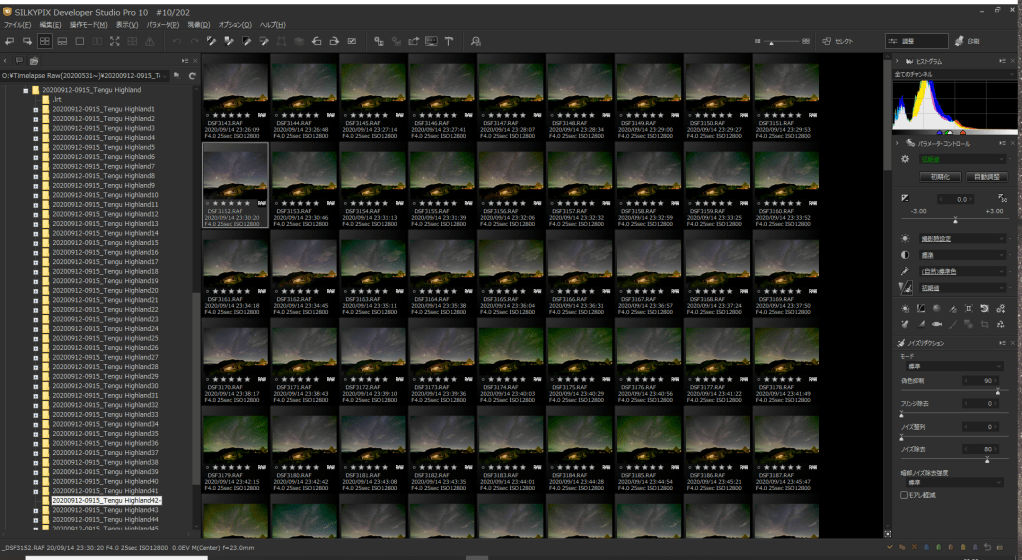Image resolution: width=1022 pixels, height=560 pixels.
Task: Open the ファイル(F) menu
Action: point(17,24)
